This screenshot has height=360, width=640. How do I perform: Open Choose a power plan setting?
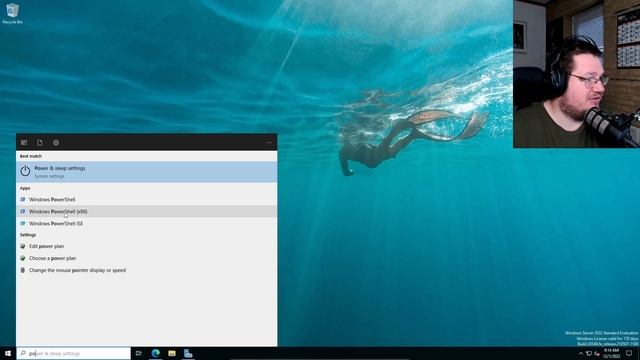[147, 258]
